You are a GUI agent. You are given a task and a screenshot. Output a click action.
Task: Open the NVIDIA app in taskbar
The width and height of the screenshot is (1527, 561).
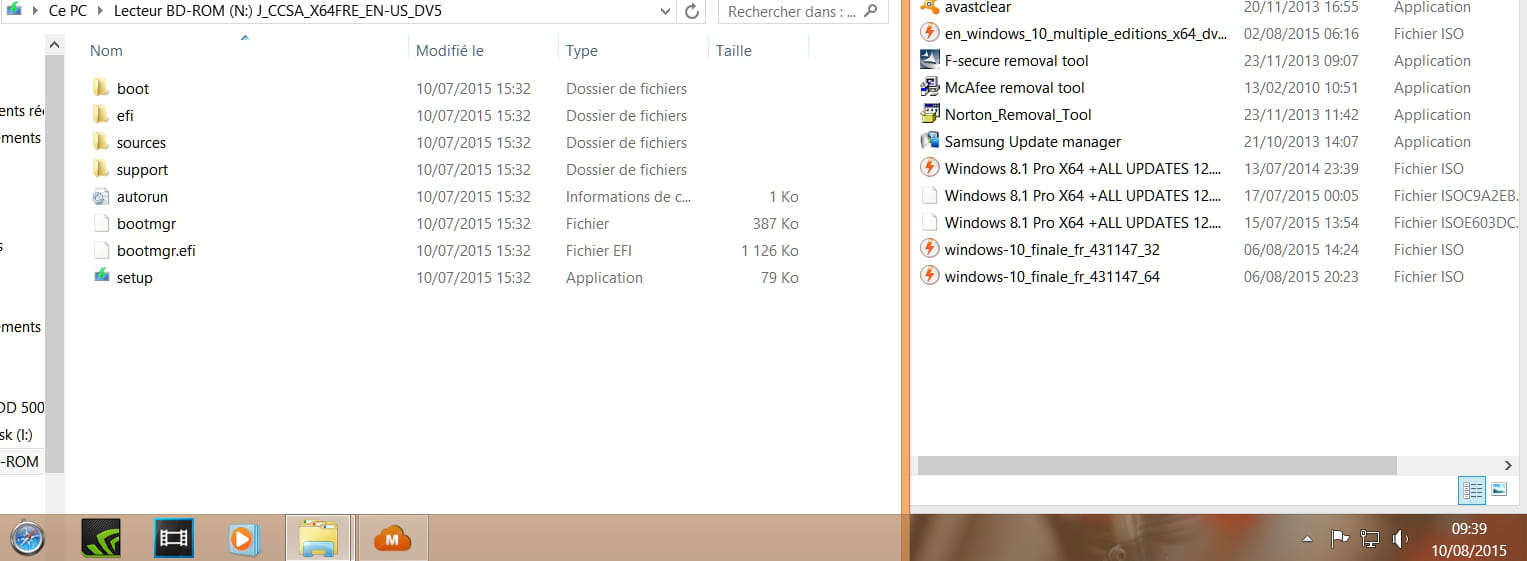point(100,539)
